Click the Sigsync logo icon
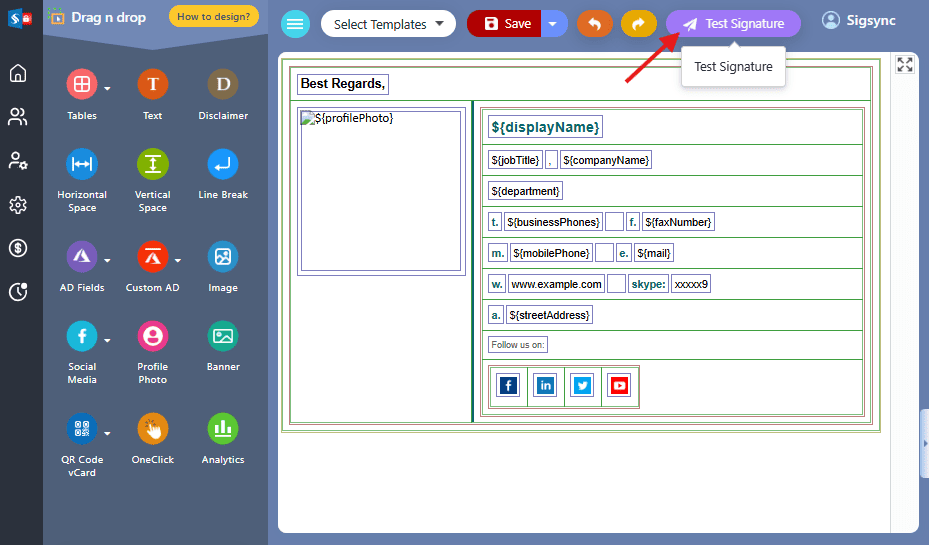The width and height of the screenshot is (929, 545). click(x=20, y=18)
